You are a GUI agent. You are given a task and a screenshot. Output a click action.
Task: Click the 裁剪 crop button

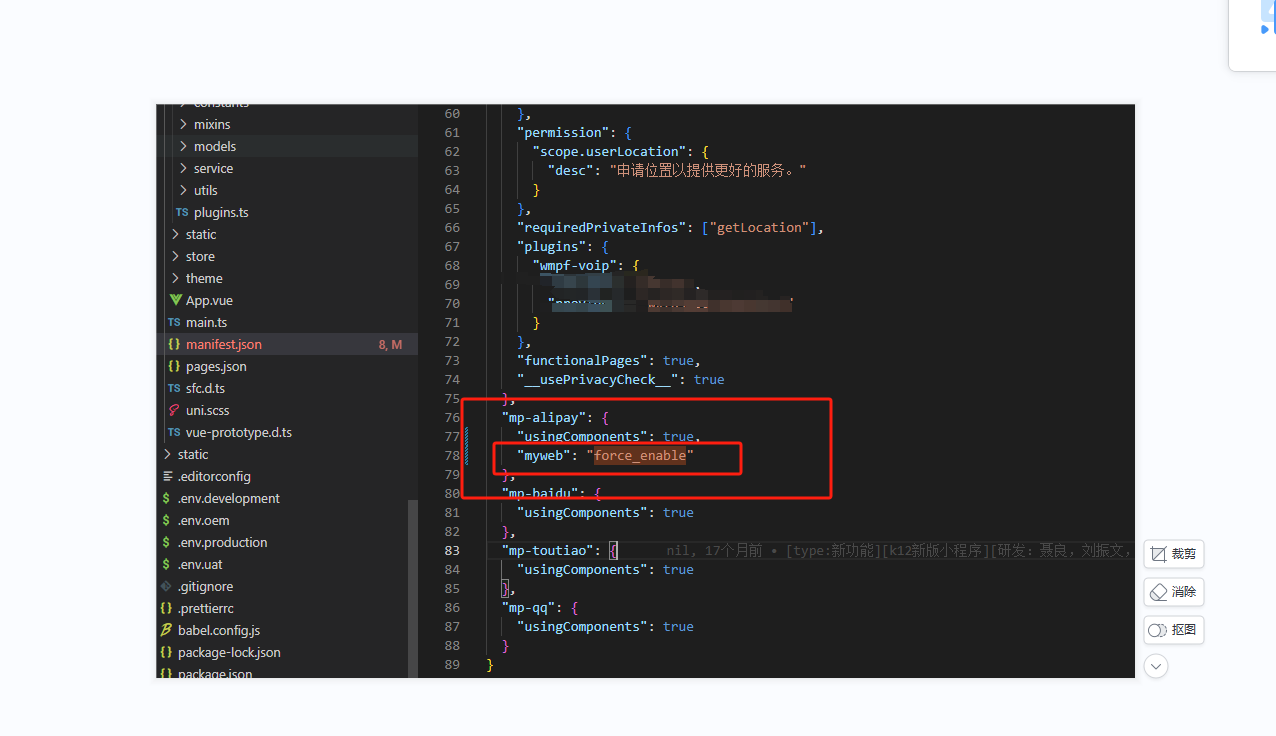(1174, 553)
